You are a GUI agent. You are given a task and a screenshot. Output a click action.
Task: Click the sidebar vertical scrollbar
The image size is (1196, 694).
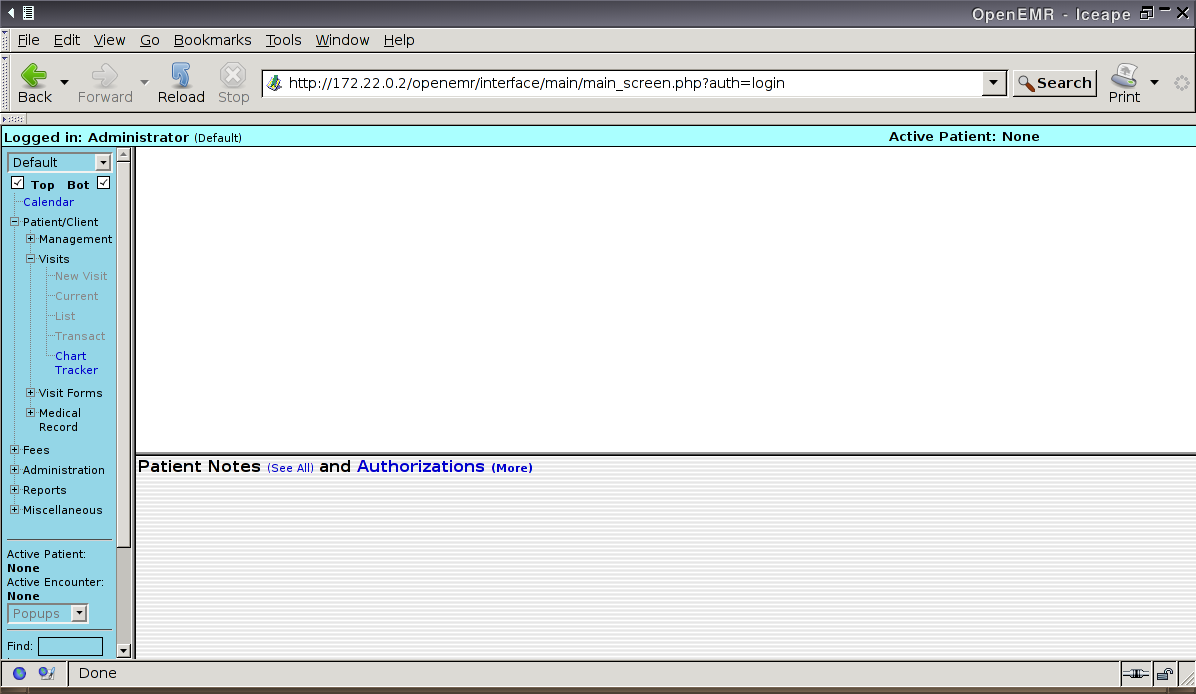124,350
